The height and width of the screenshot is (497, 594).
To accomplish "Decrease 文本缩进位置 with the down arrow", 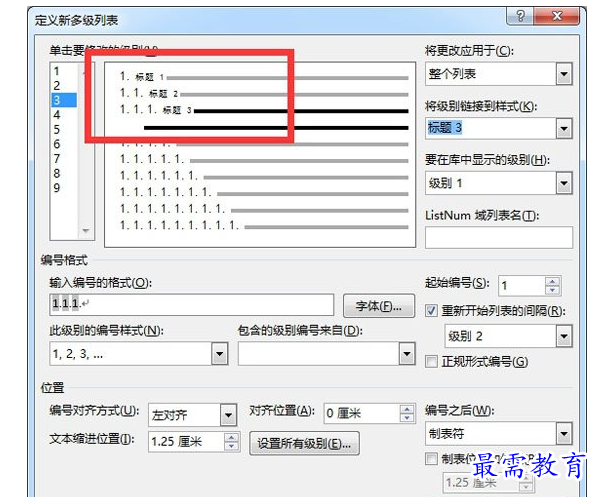I will coord(231,446).
